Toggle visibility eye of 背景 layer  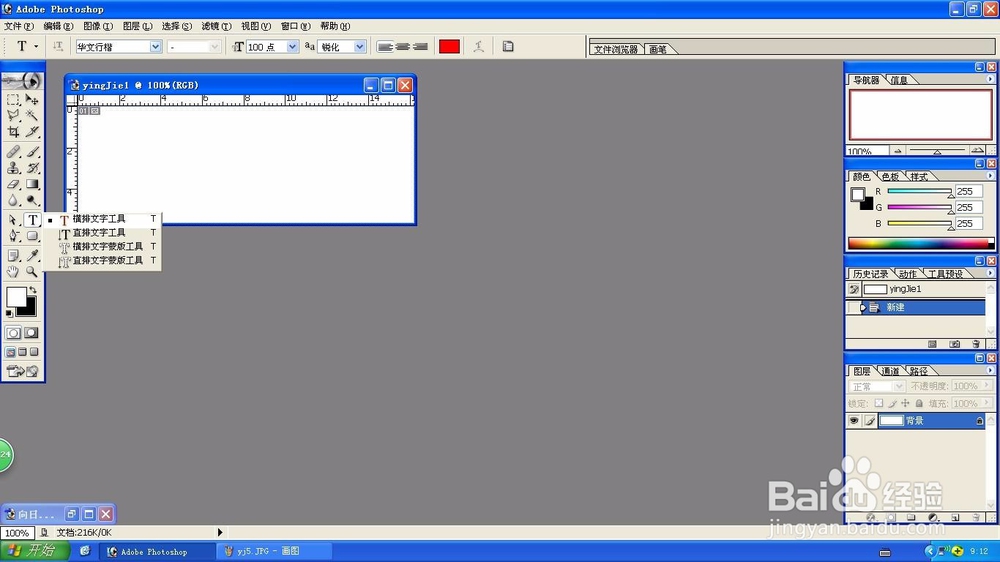[x=853, y=421]
